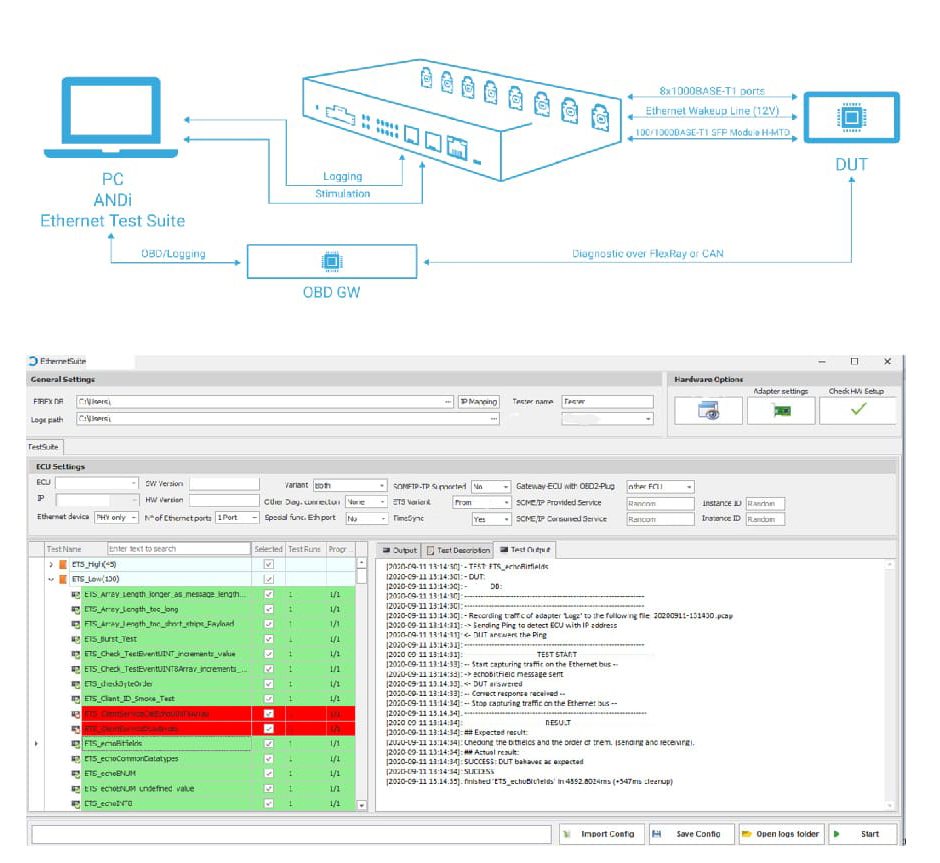Open Adapter settings network card icon
The width and height of the screenshot is (940, 863).
pos(781,411)
